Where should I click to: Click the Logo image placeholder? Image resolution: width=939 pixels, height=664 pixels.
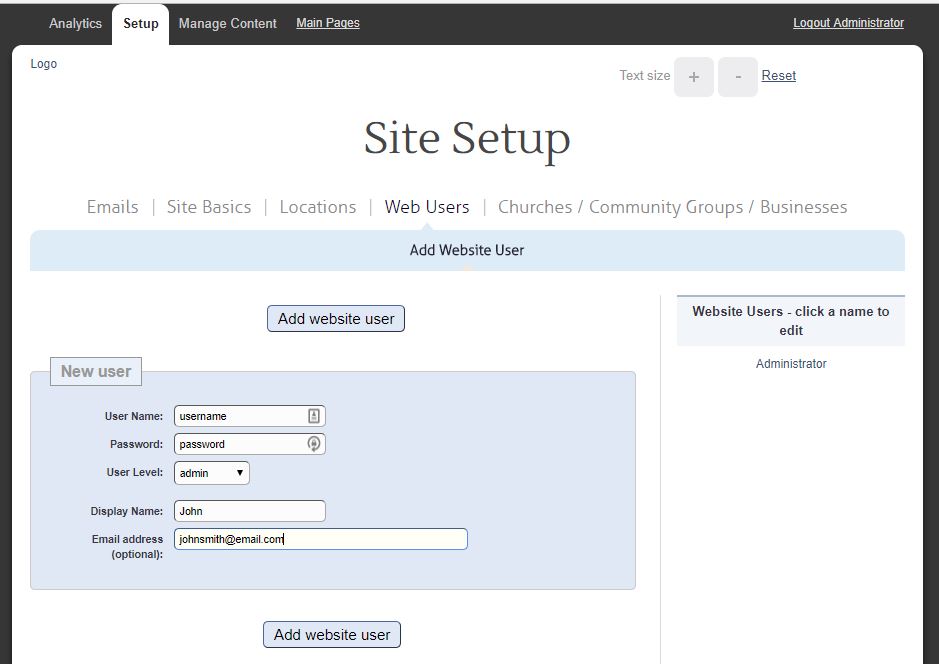(x=44, y=64)
